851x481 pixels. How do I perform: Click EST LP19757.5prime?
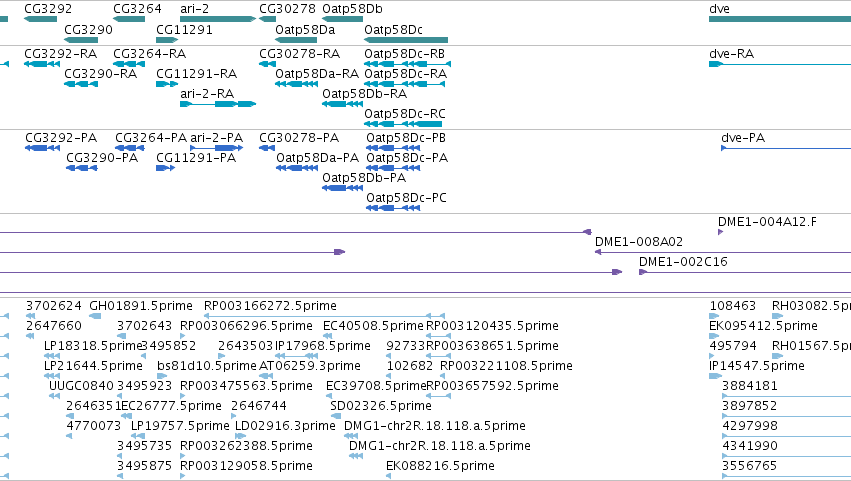point(180,427)
